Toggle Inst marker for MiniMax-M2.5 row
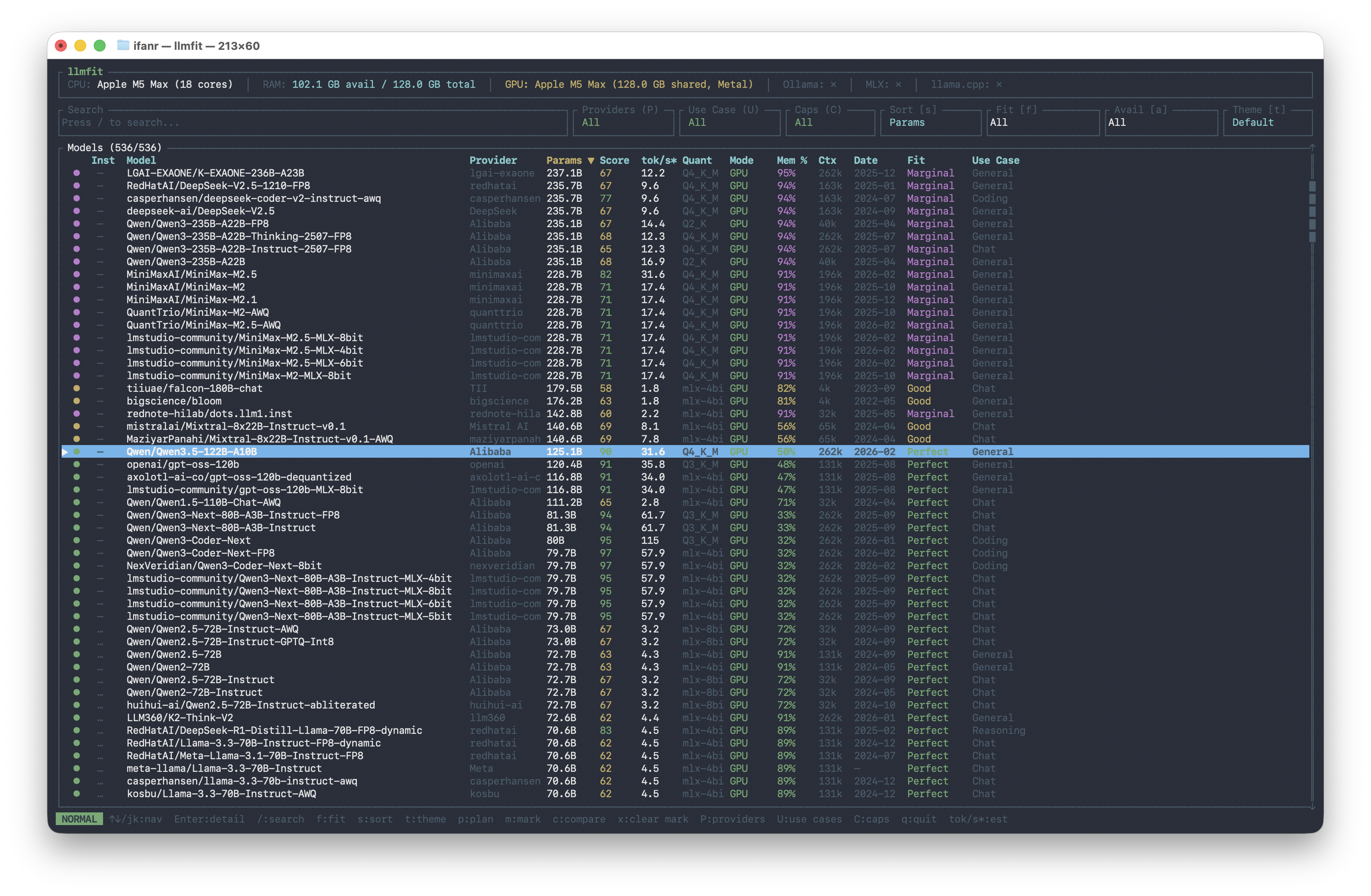Viewport: 1371px width, 896px height. click(x=100, y=274)
